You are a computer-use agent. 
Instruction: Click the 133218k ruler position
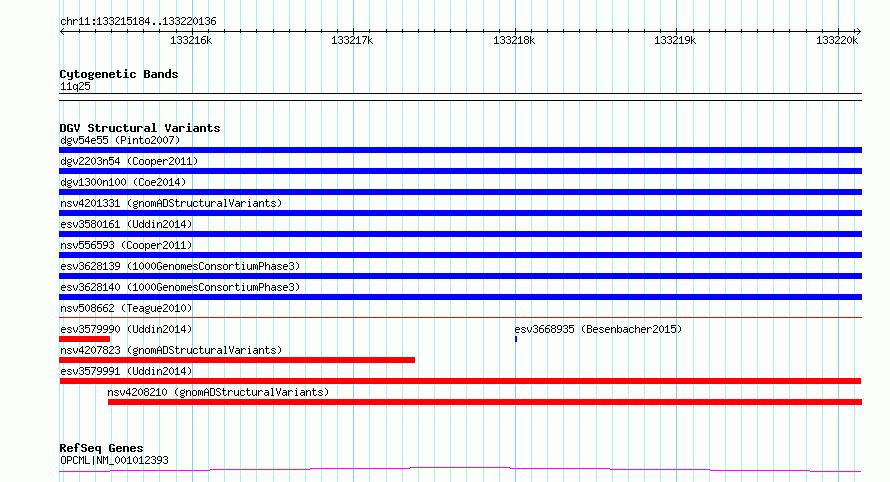[x=514, y=40]
